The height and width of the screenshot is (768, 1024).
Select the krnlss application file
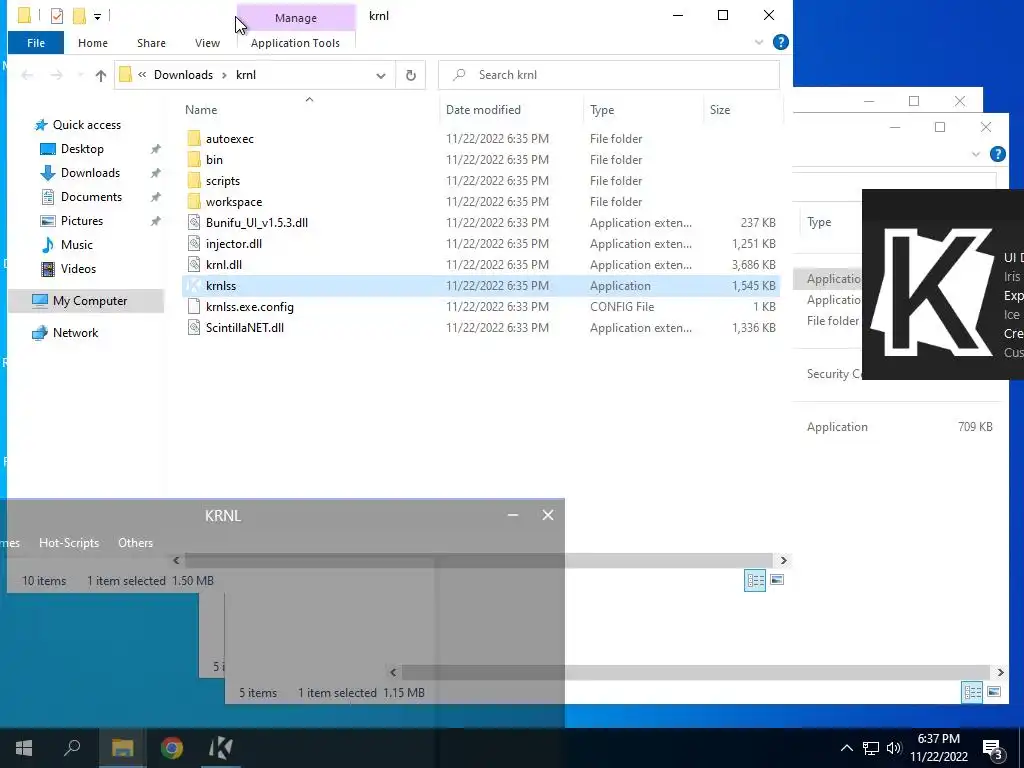(481, 285)
